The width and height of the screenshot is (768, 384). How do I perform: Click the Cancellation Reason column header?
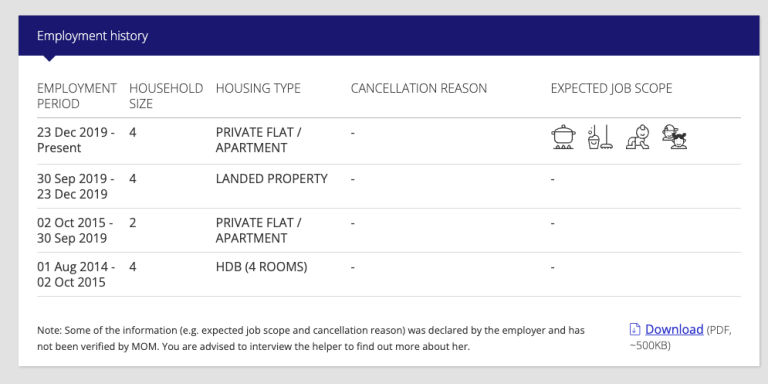coord(419,89)
